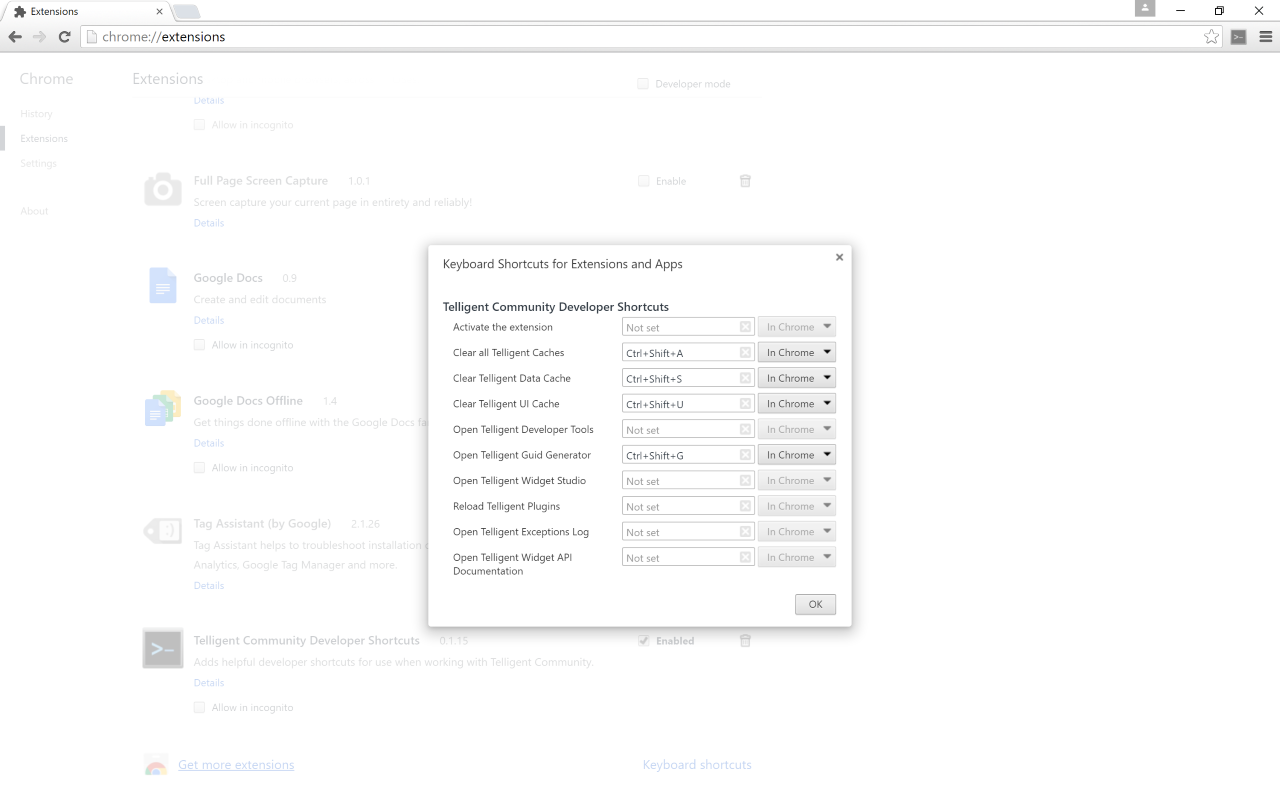This screenshot has width=1280, height=800.
Task: Clear the Ctrl+Shift+S shortcut with its X control
Action: click(744, 378)
